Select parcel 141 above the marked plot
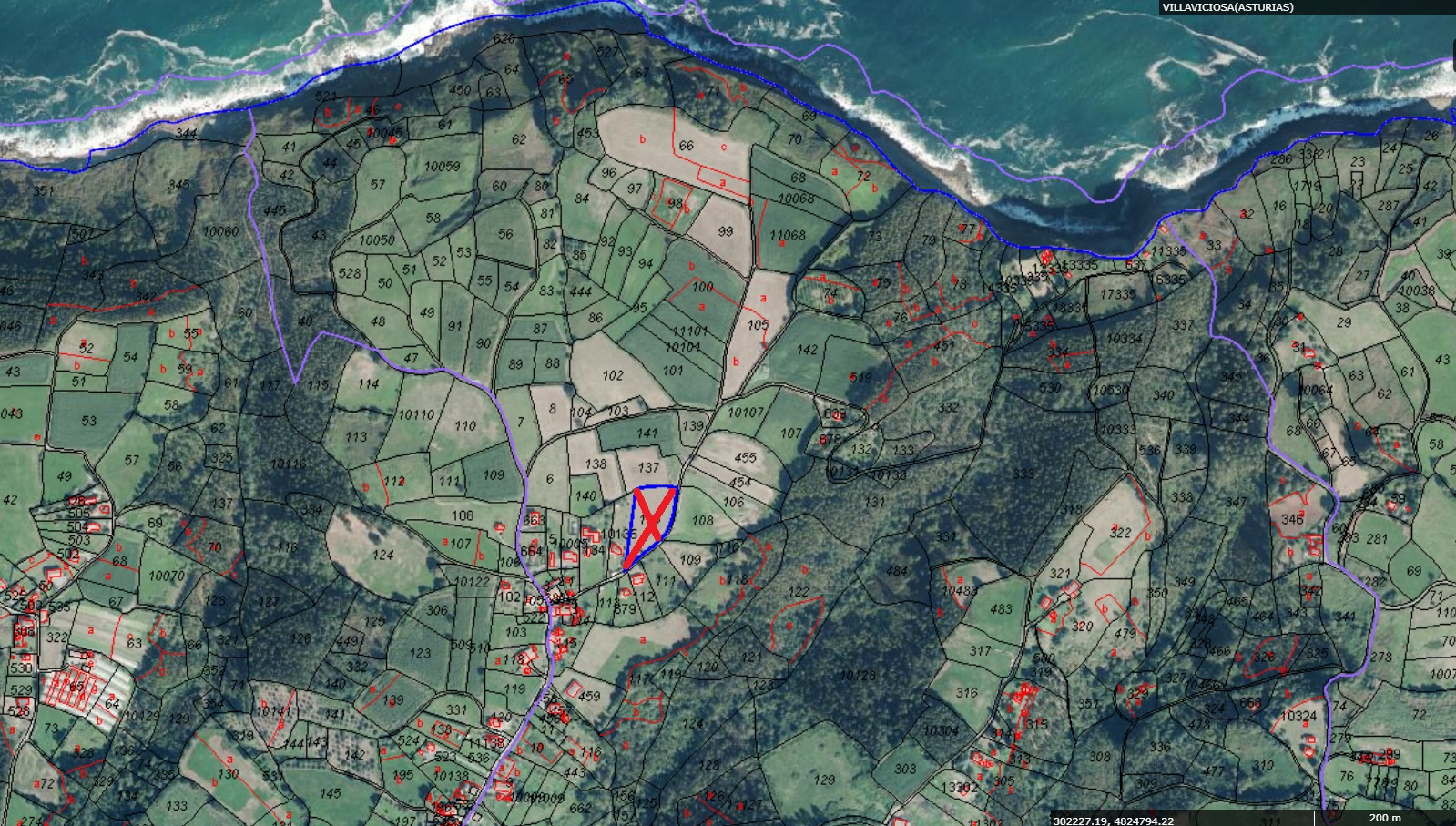Image resolution: width=1456 pixels, height=826 pixels. 647,433
